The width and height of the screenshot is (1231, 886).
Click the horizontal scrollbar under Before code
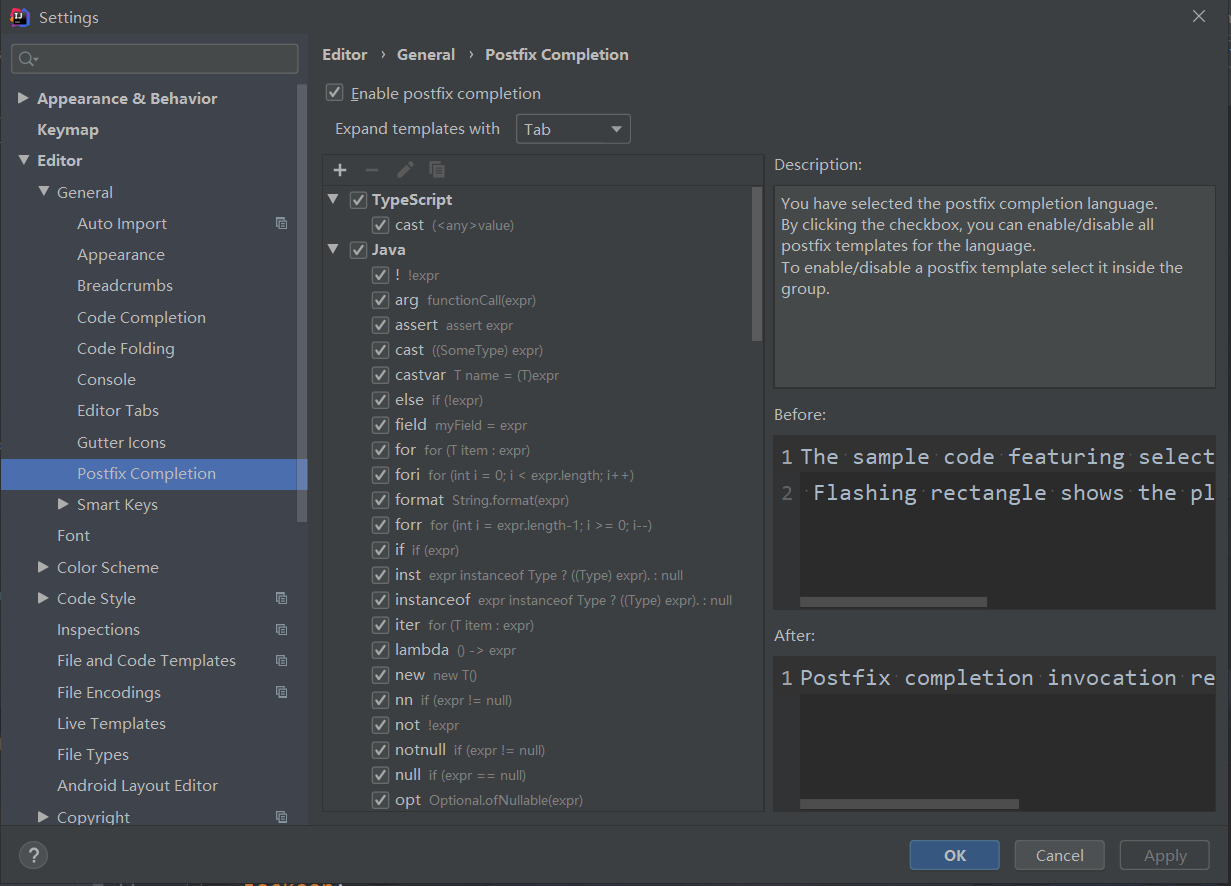[x=893, y=602]
